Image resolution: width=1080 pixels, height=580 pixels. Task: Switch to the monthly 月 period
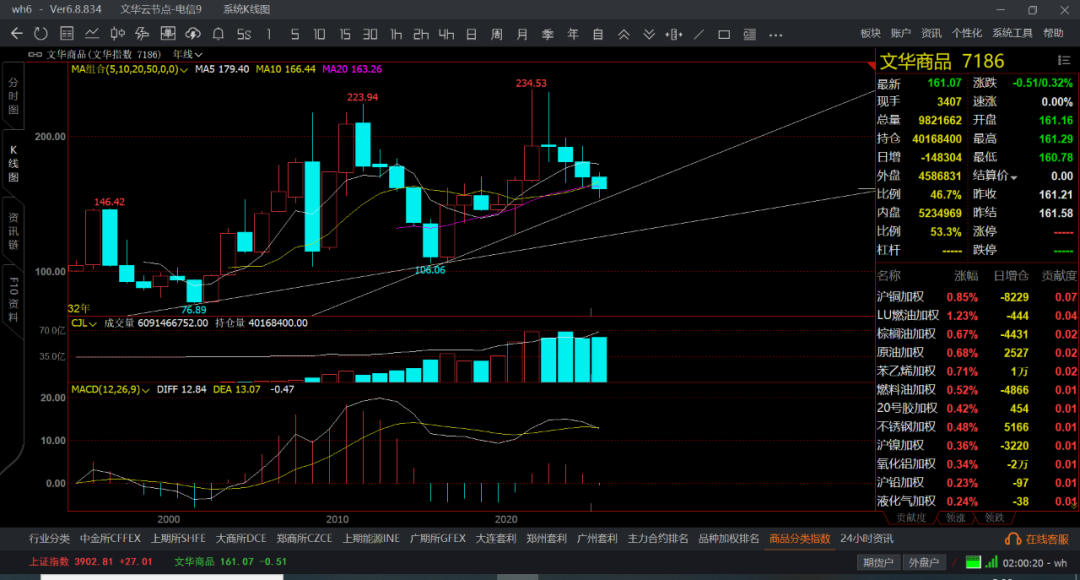tap(522, 34)
